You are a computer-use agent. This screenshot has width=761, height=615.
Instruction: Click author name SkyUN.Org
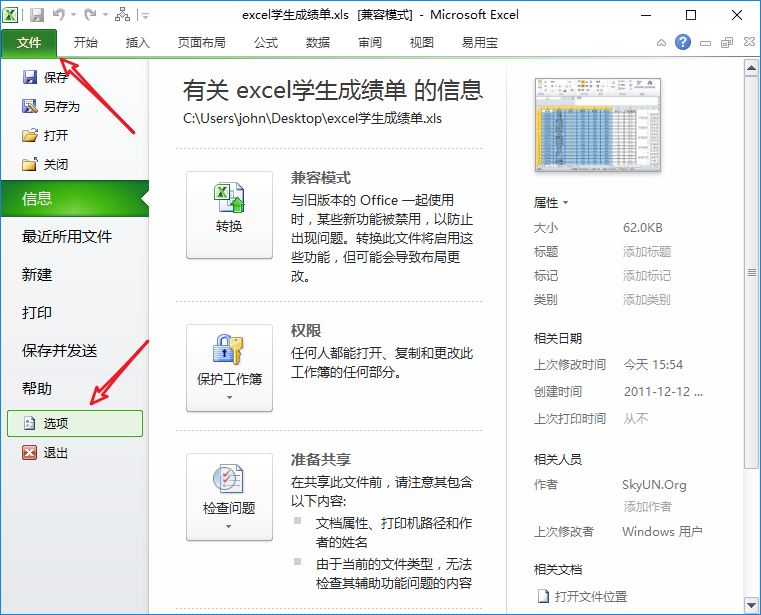(654, 484)
